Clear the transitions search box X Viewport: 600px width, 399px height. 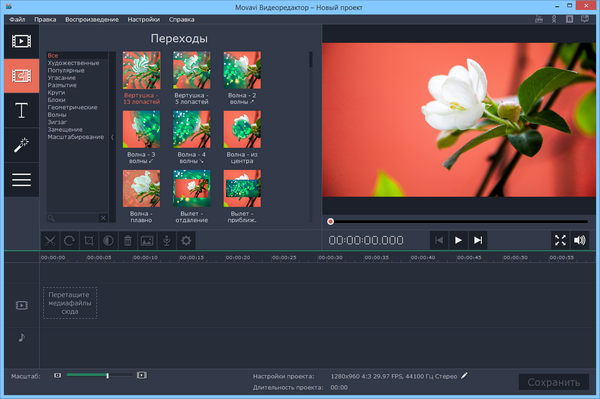[x=103, y=218]
